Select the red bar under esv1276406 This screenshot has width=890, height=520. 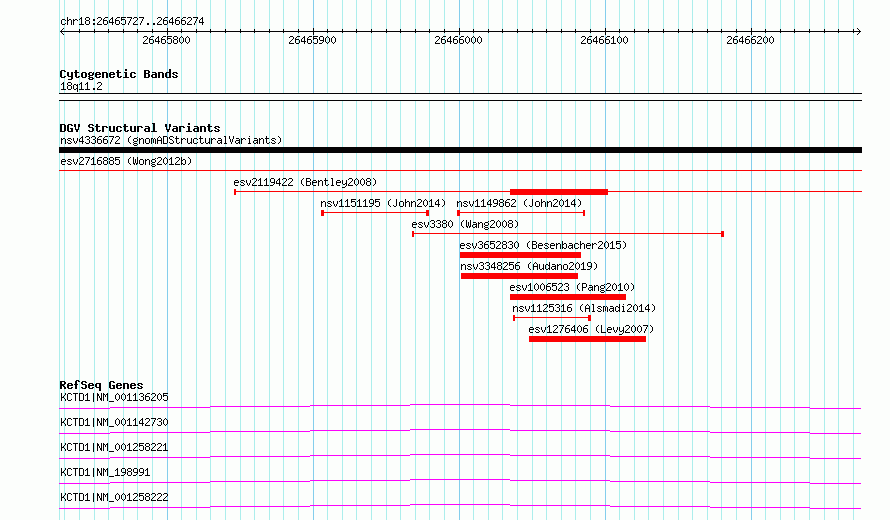pos(587,339)
